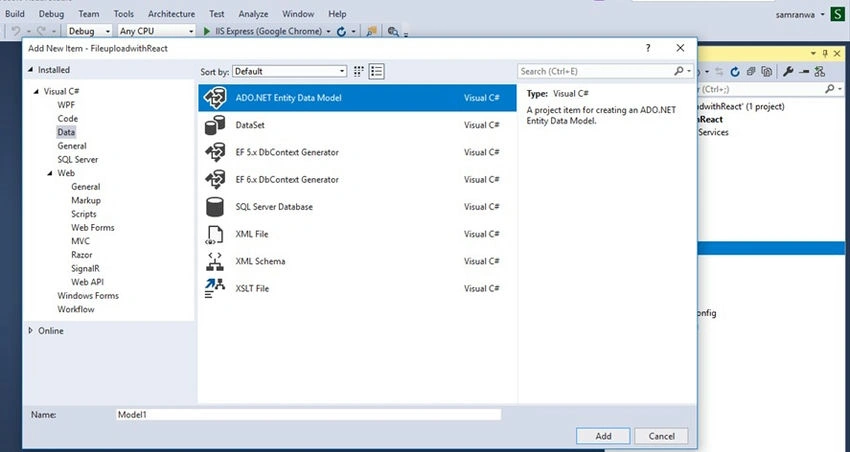Select the Scripts category under Web
850x452 pixels.
83,214
